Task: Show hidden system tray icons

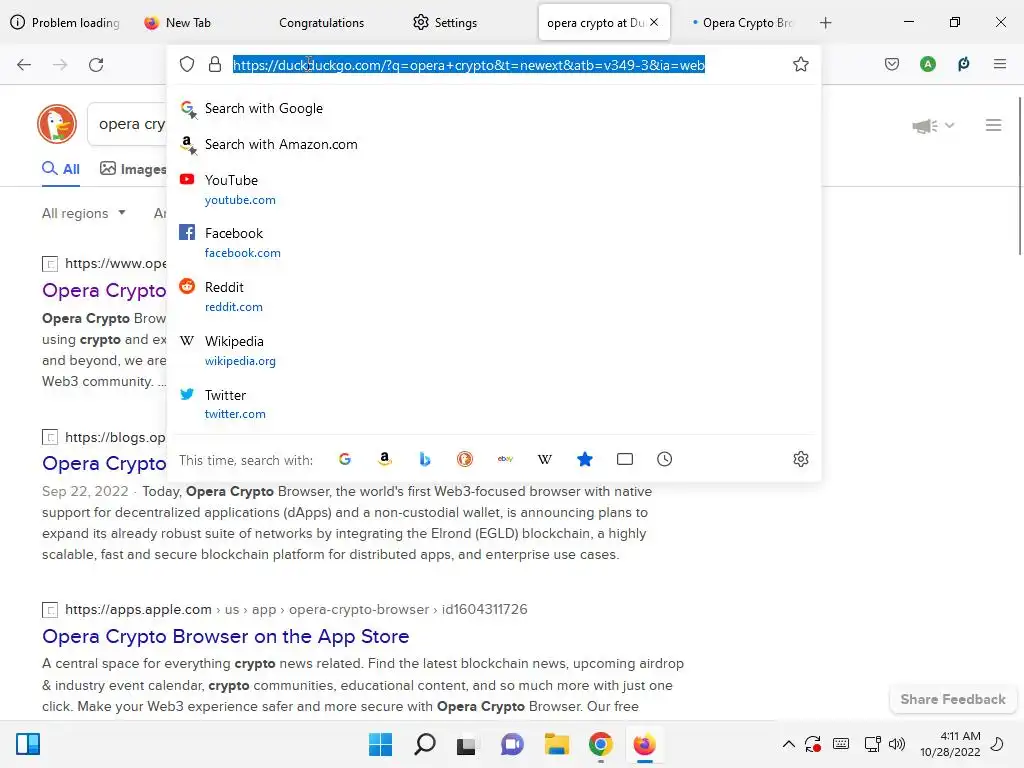Action: coord(789,744)
